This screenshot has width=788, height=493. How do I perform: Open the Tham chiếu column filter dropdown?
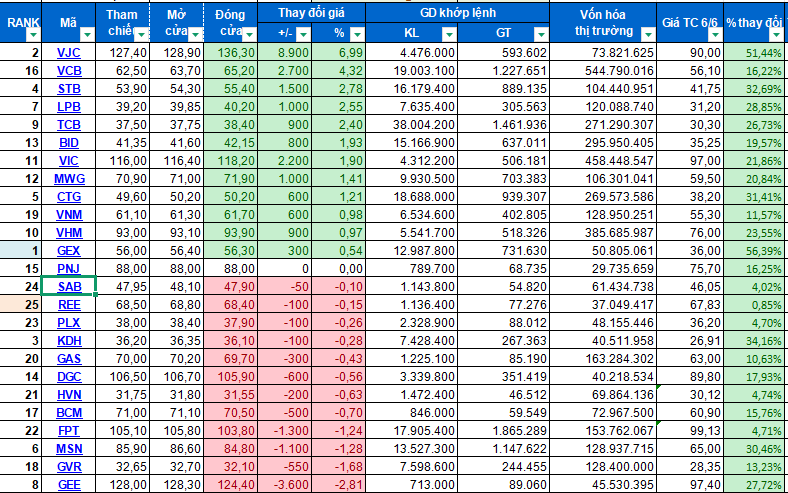(x=141, y=35)
